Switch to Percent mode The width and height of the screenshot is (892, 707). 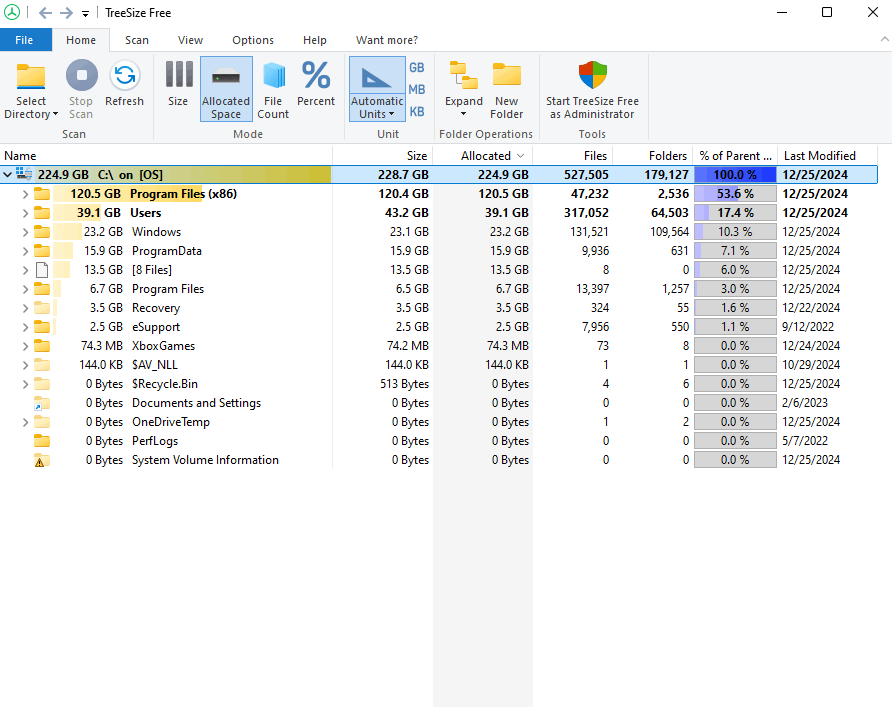316,84
